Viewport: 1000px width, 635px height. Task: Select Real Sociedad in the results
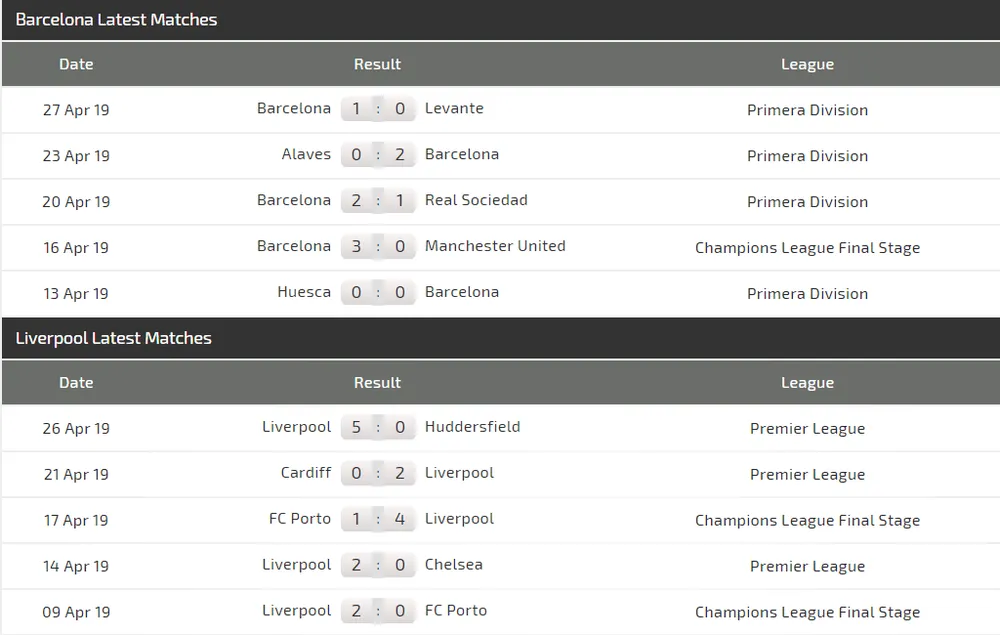(x=476, y=200)
